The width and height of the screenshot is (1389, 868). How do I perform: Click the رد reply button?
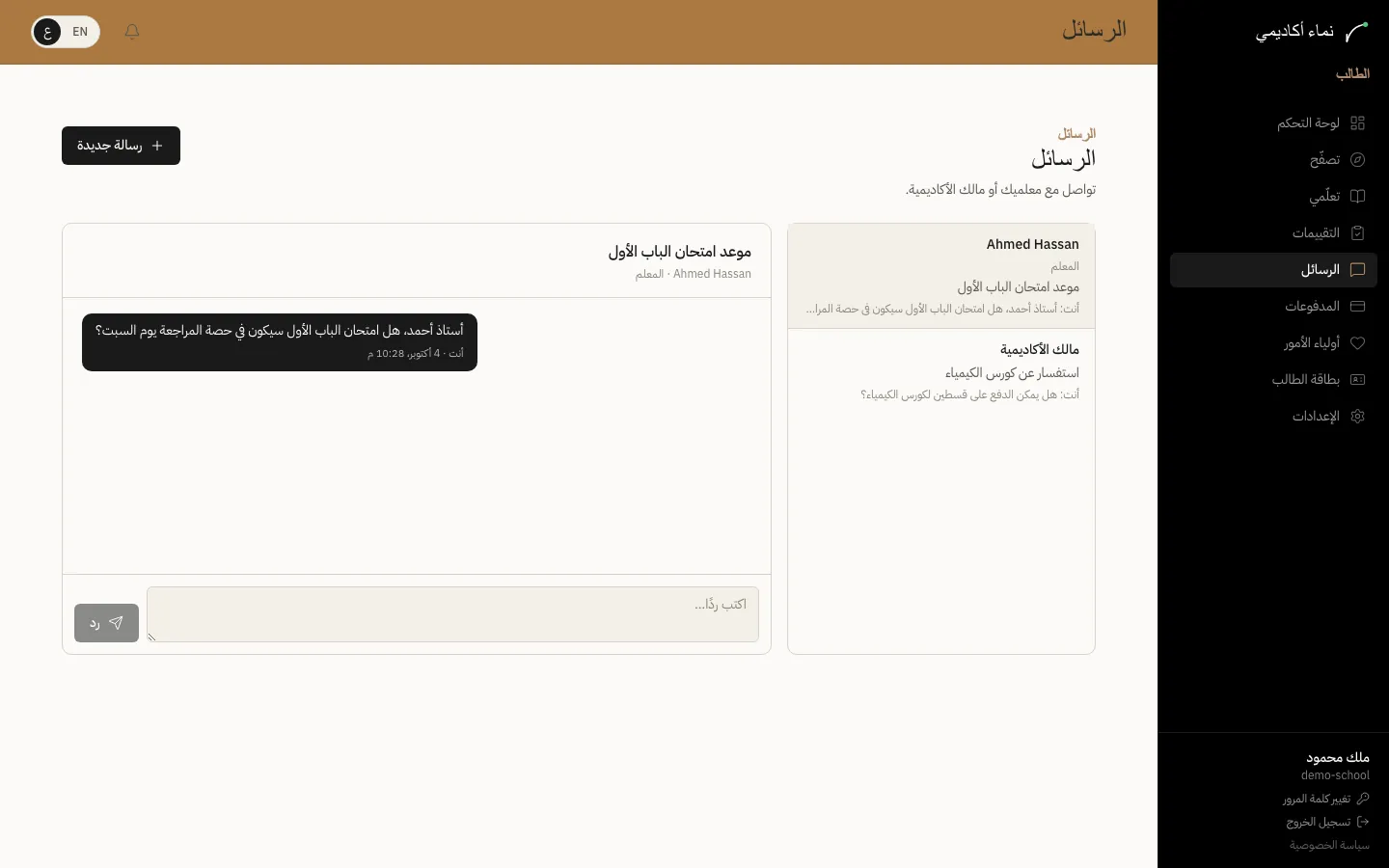click(106, 623)
